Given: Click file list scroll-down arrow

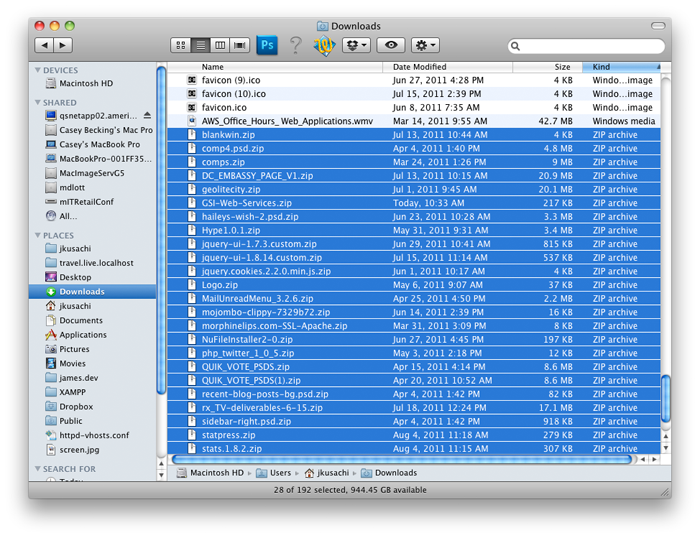Looking at the screenshot, I should 666,448.
